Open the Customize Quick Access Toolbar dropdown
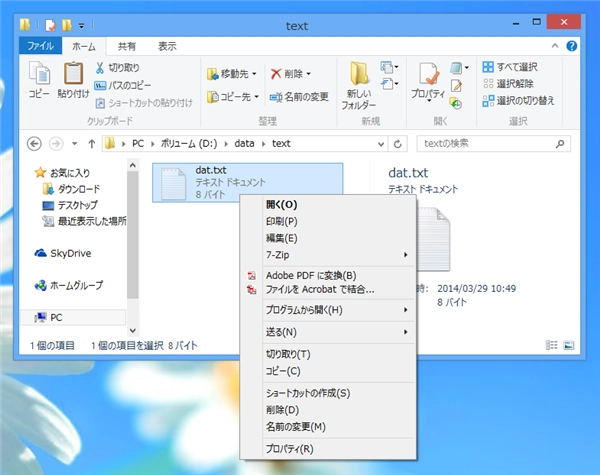600x475 pixels. (82, 26)
